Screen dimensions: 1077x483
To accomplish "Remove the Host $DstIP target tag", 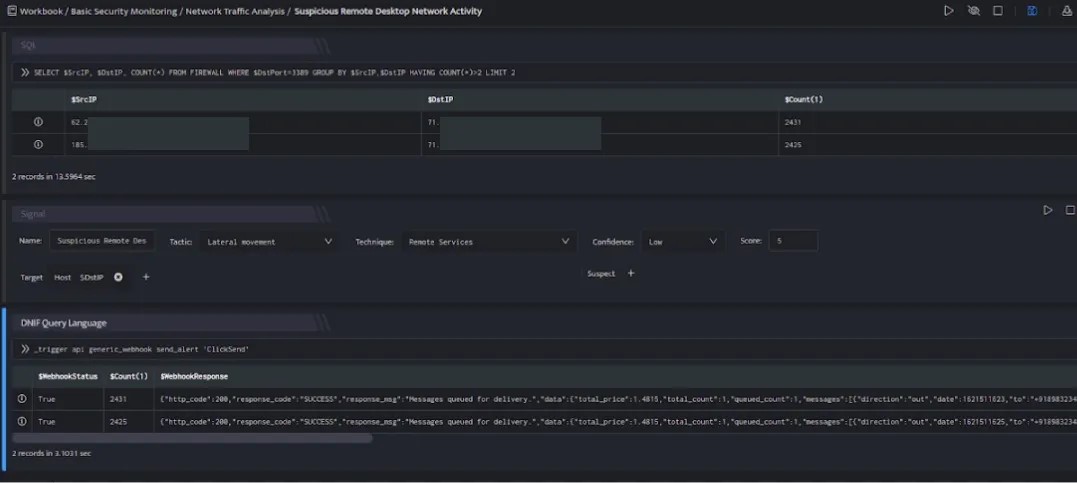I will (x=118, y=277).
